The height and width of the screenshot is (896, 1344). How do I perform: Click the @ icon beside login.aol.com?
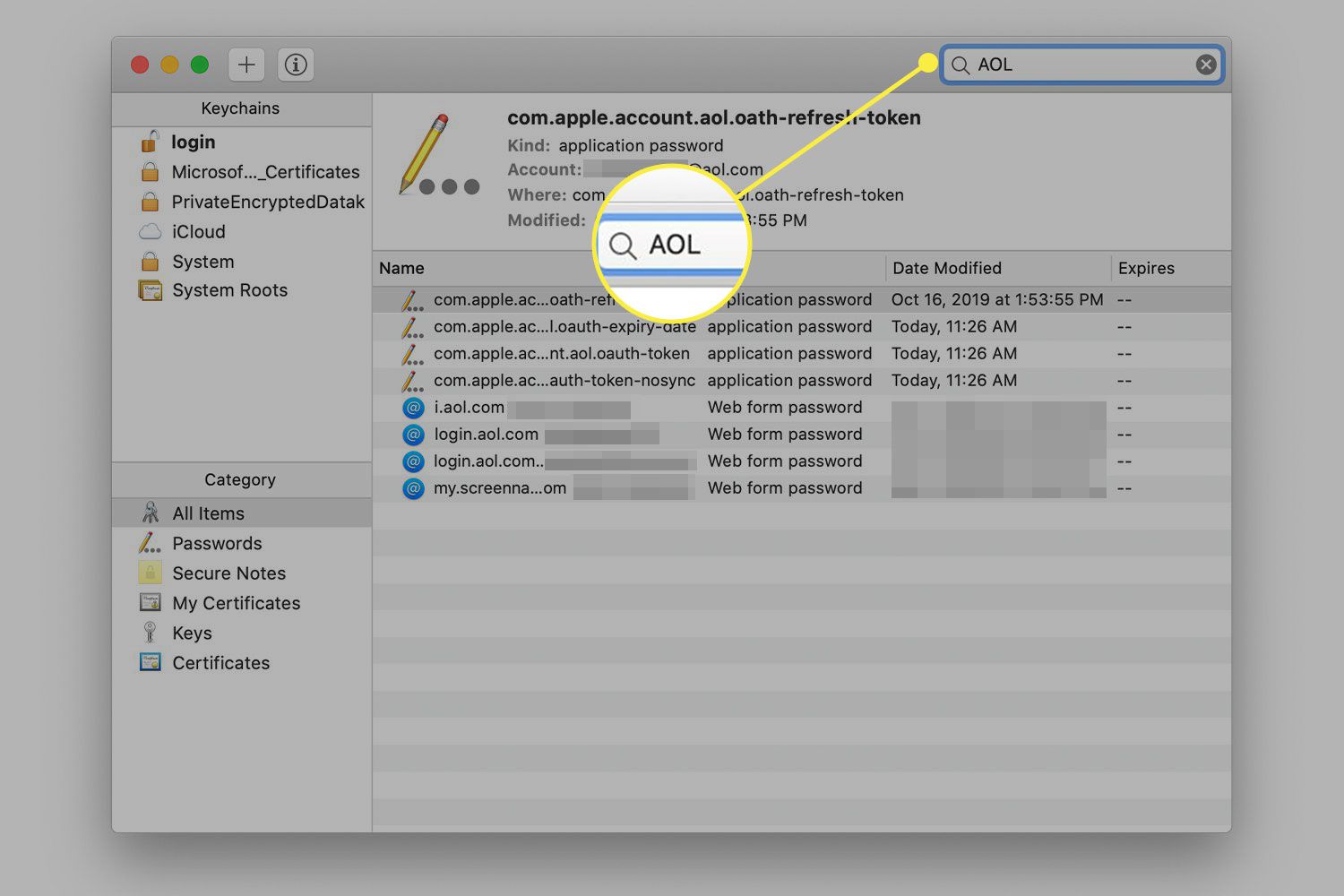point(413,435)
